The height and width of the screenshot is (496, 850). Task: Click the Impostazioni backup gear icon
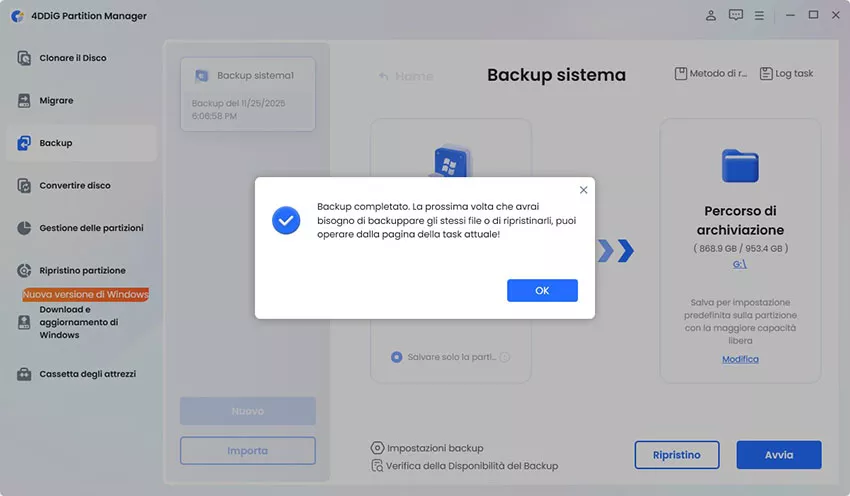point(377,448)
